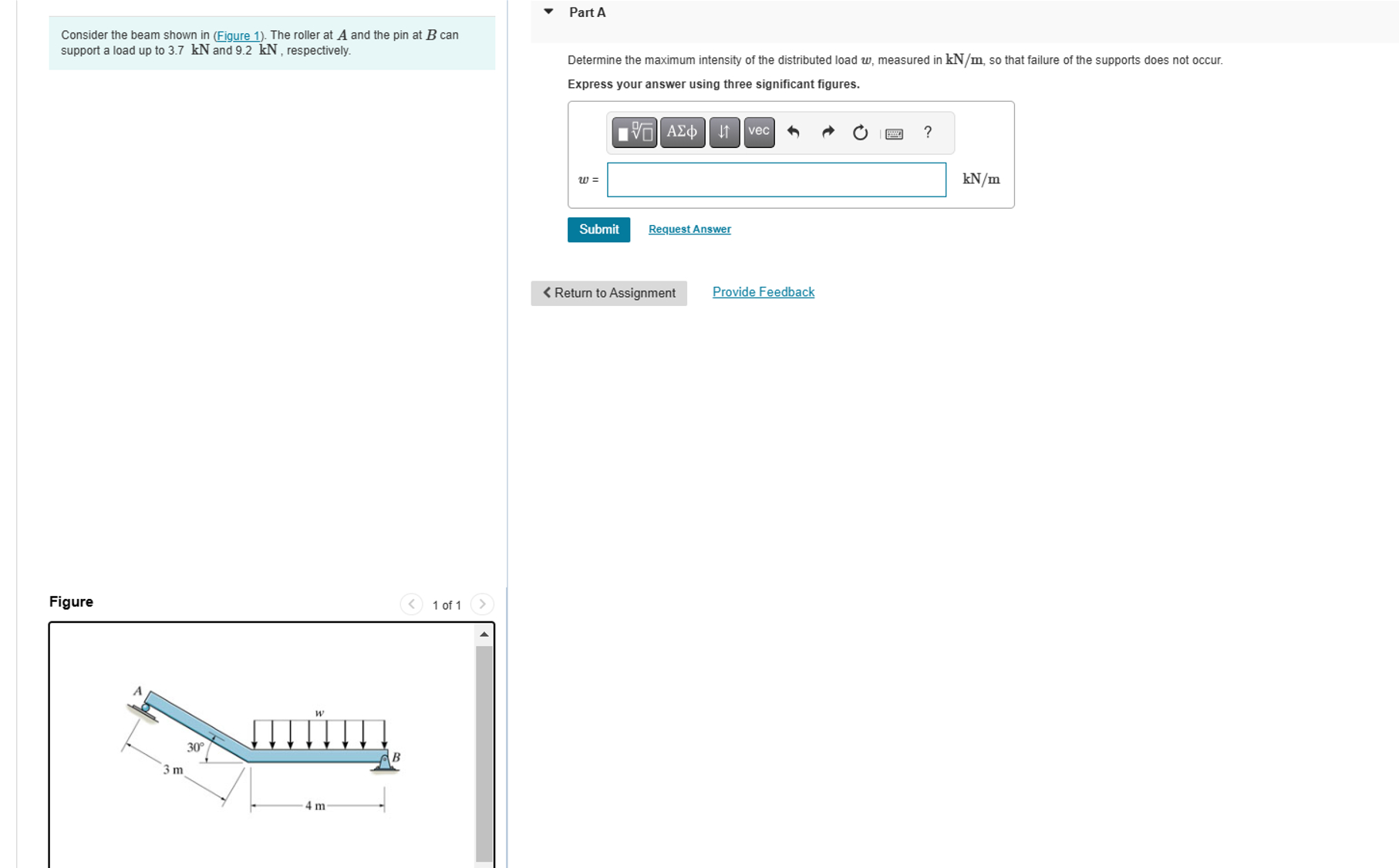Open the Request Answer link
The height and width of the screenshot is (868, 1399).
click(689, 229)
